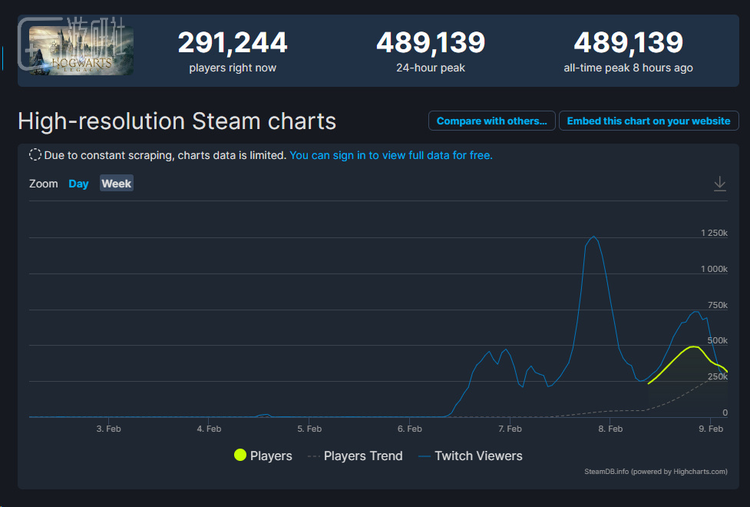Open the Compare with others... selector
This screenshot has width=750, height=507.
click(x=492, y=121)
